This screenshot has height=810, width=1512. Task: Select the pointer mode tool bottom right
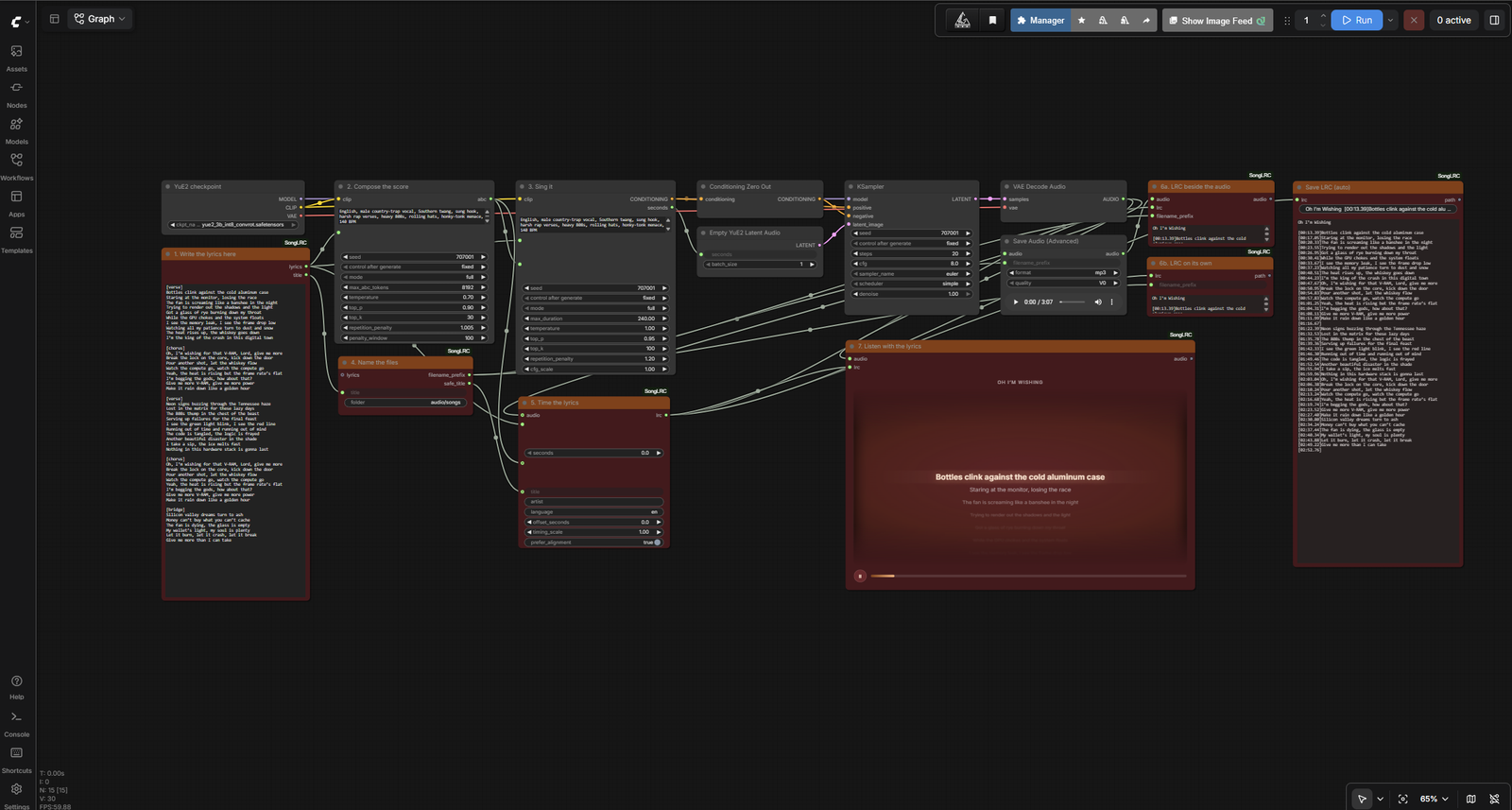(x=1362, y=799)
